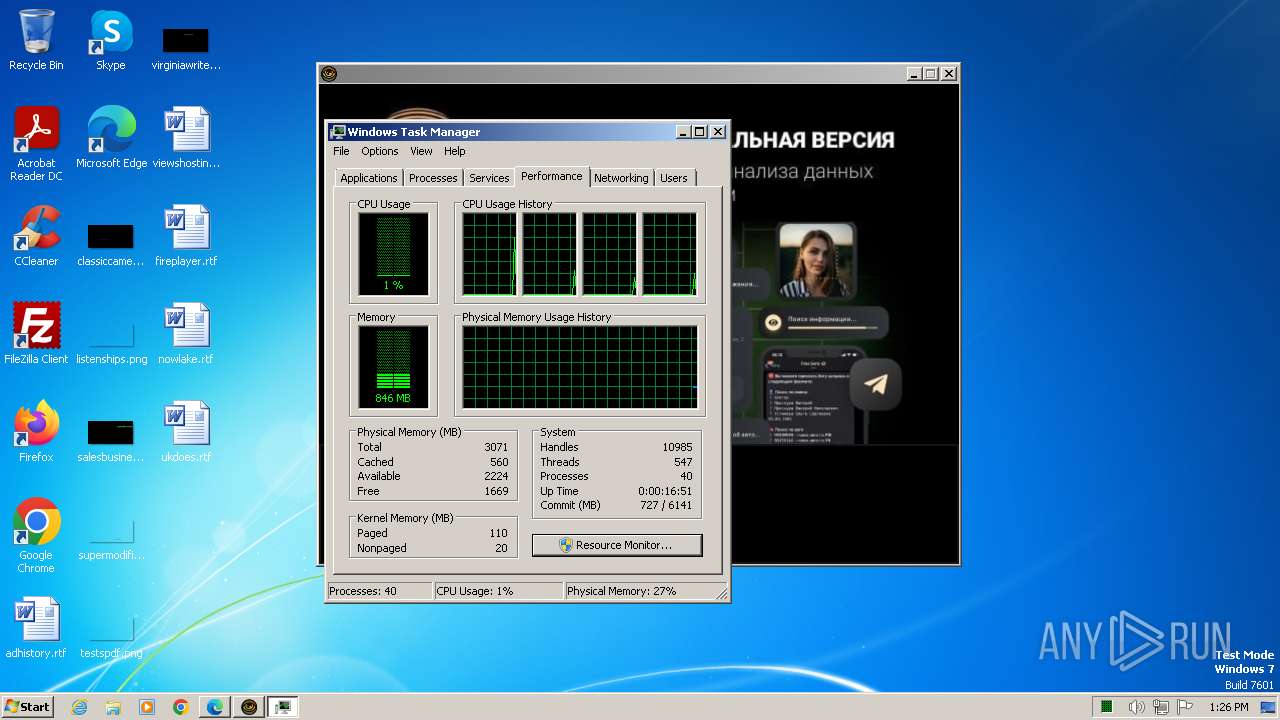Select classiccame file icon on desktop
The height and width of the screenshot is (720, 1280).
coord(110,246)
